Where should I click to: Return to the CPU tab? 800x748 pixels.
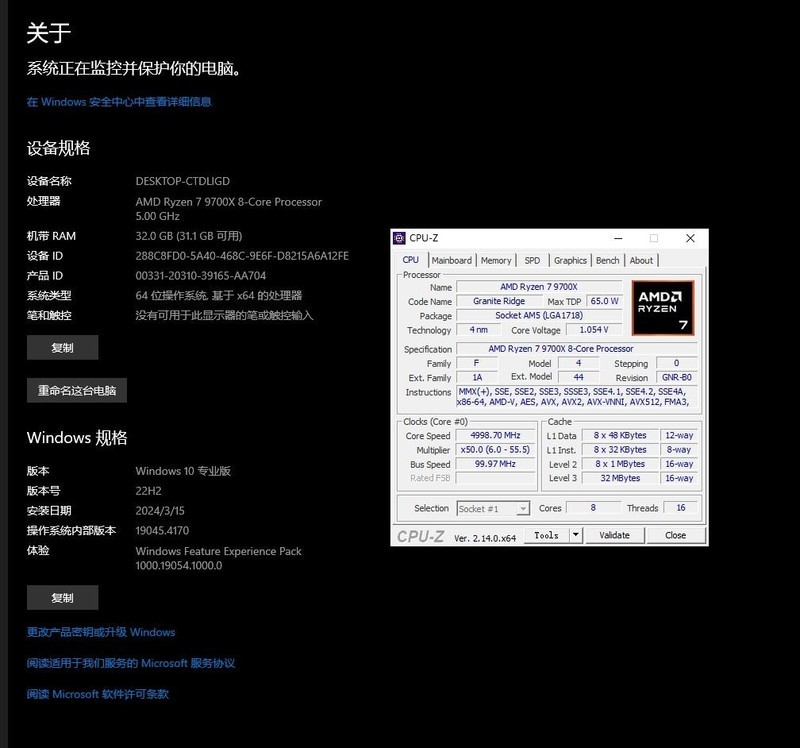413,259
